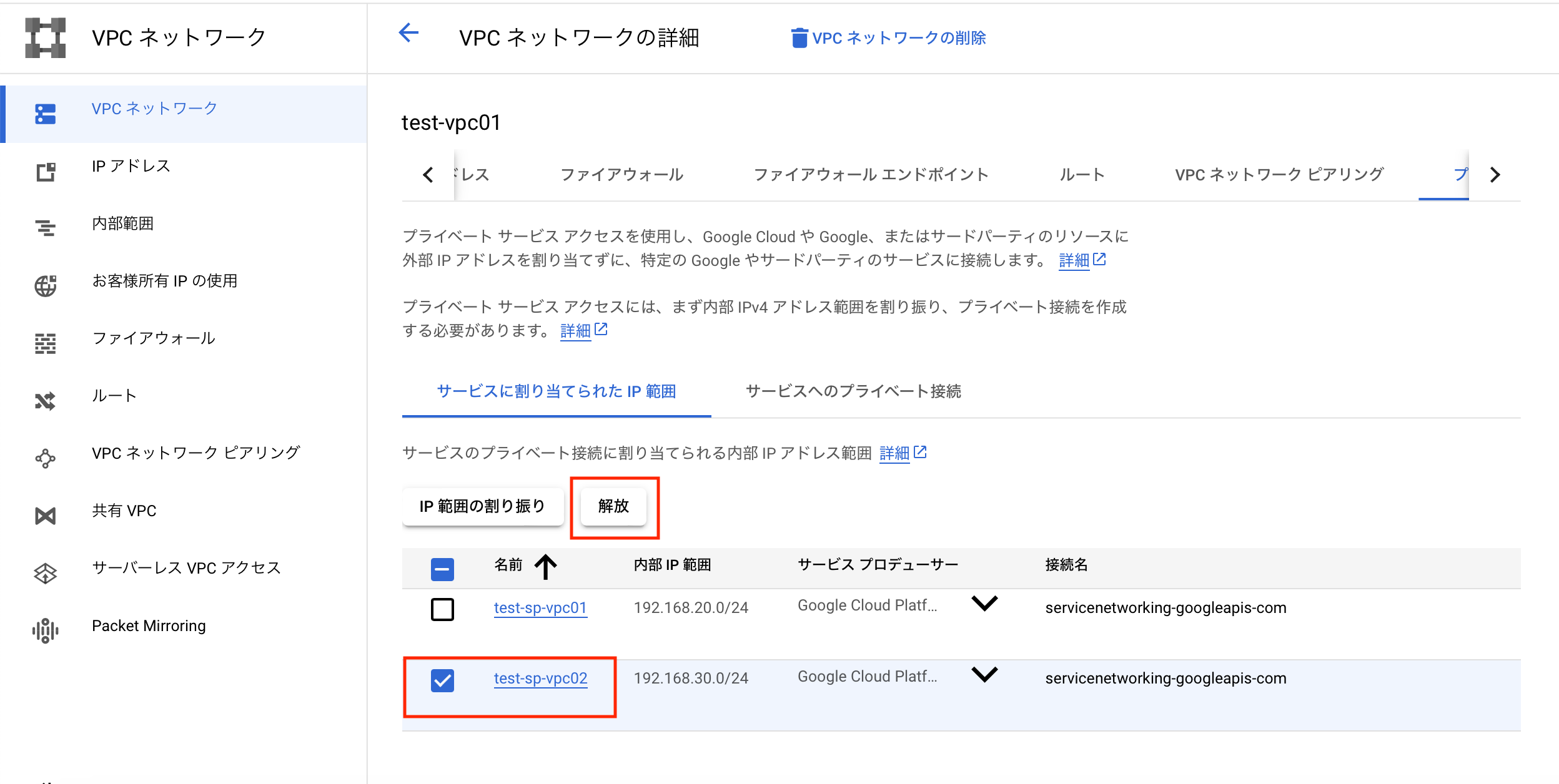
Task: Expand service producer for test-sp-vpc02
Action: [984, 674]
